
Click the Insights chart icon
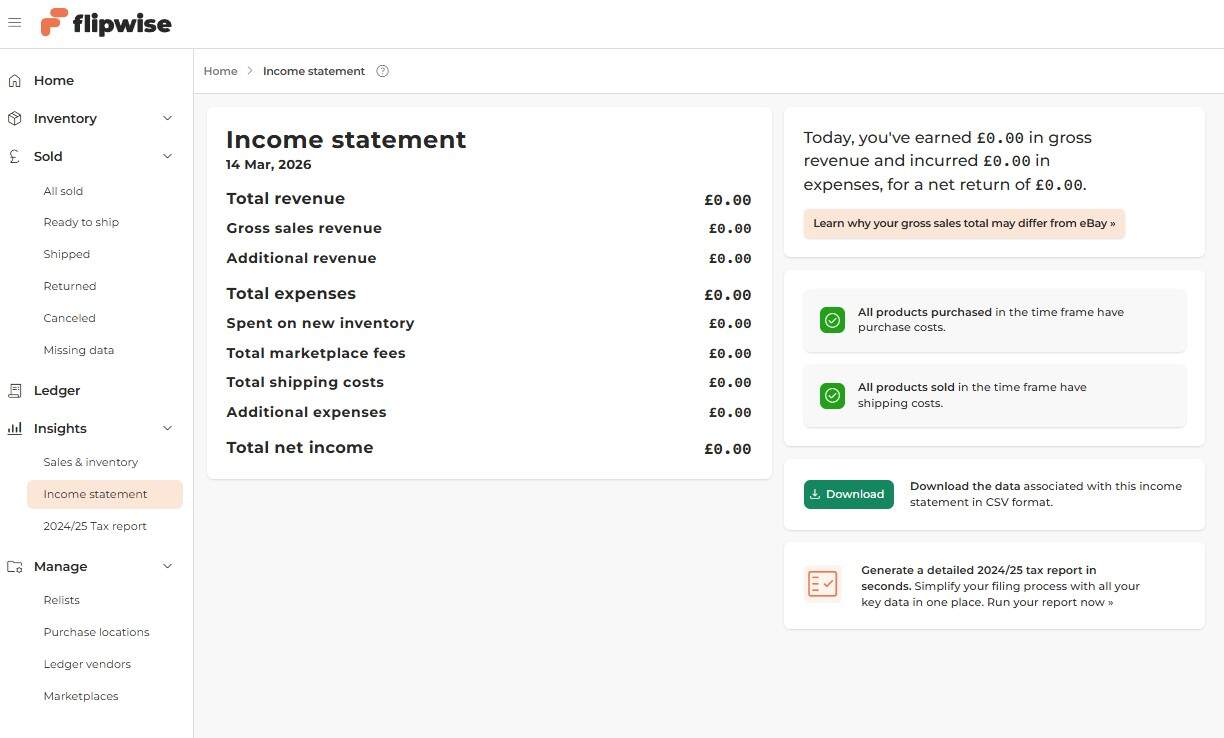click(14, 428)
